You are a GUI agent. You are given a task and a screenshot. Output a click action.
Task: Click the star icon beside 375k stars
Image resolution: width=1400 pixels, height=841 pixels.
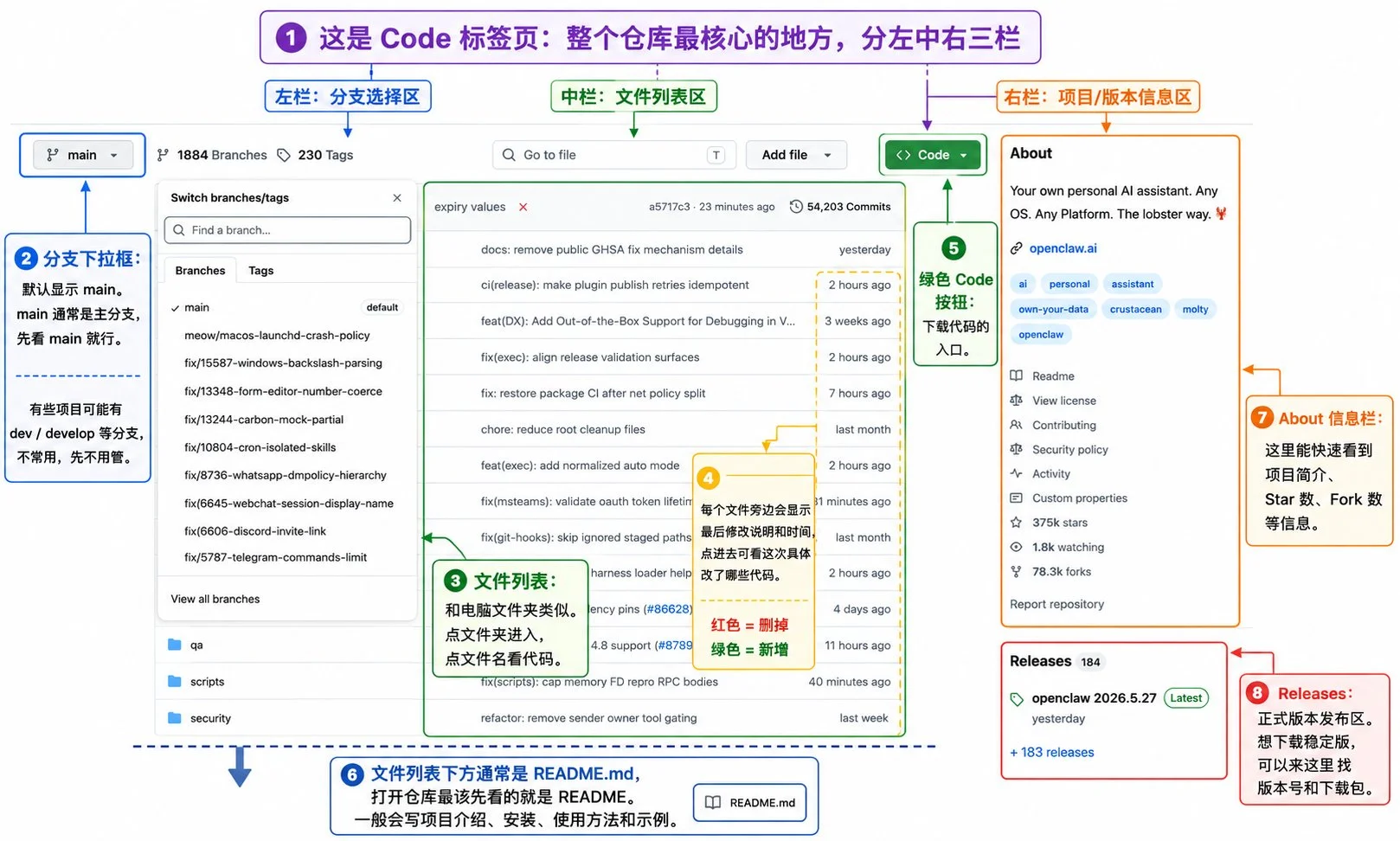1017,523
